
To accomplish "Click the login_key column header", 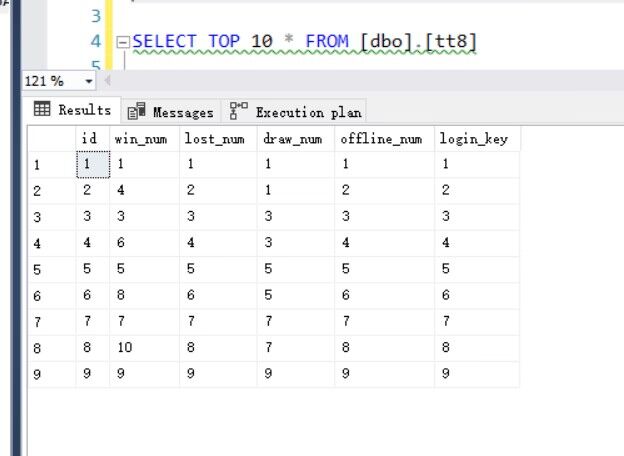I will pos(476,139).
